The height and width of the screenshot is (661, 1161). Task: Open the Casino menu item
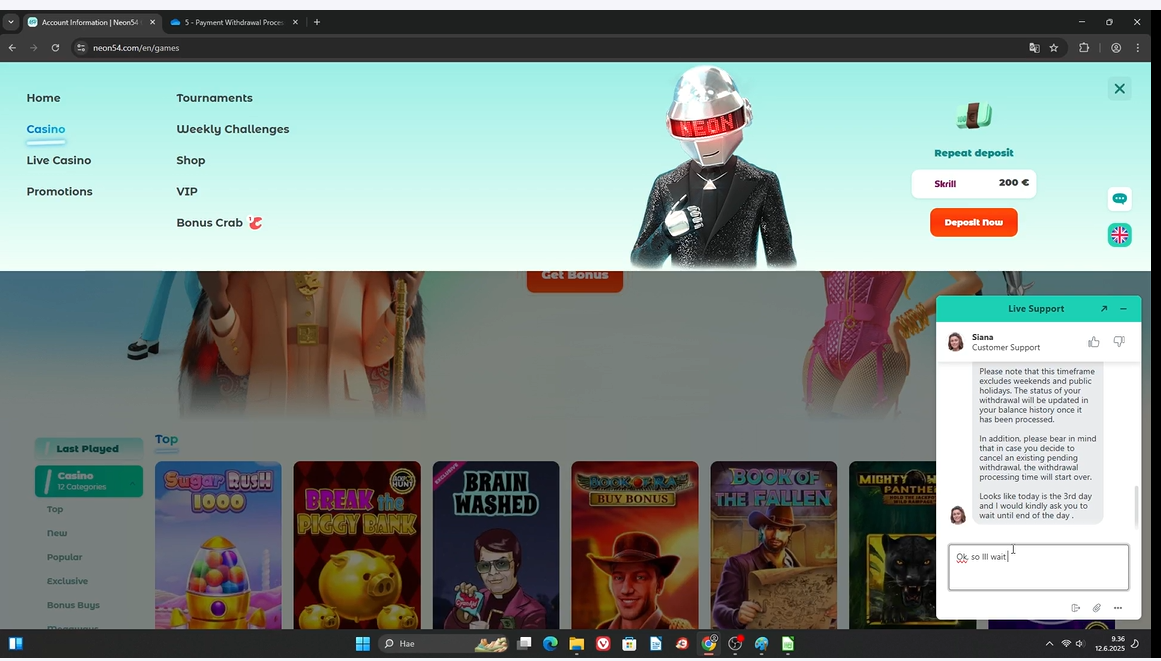(x=46, y=129)
